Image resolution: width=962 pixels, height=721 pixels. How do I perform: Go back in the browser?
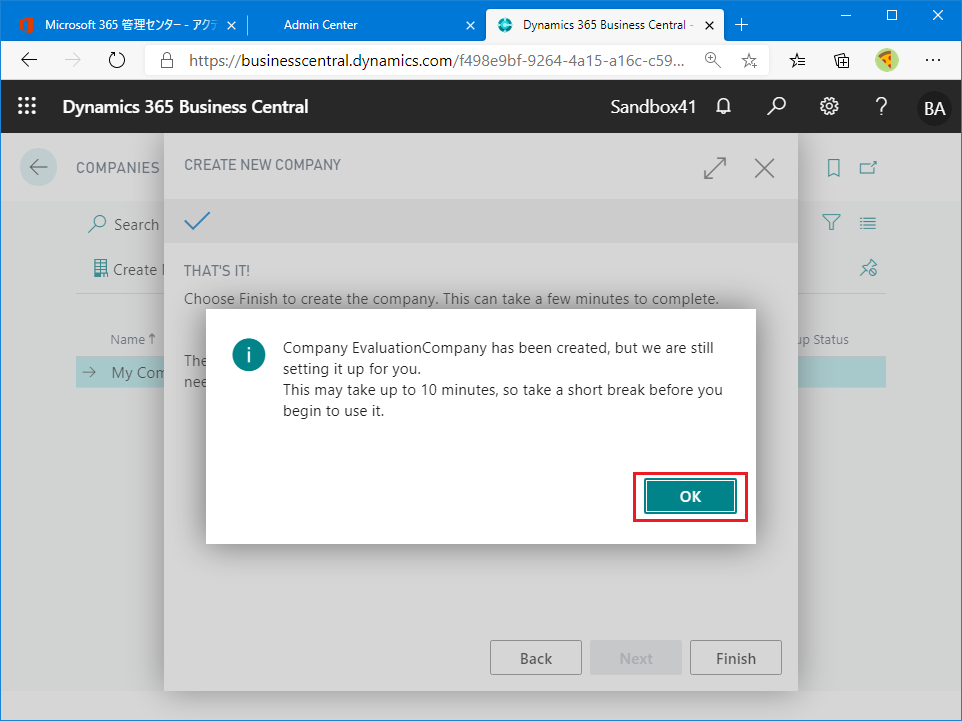(29, 60)
